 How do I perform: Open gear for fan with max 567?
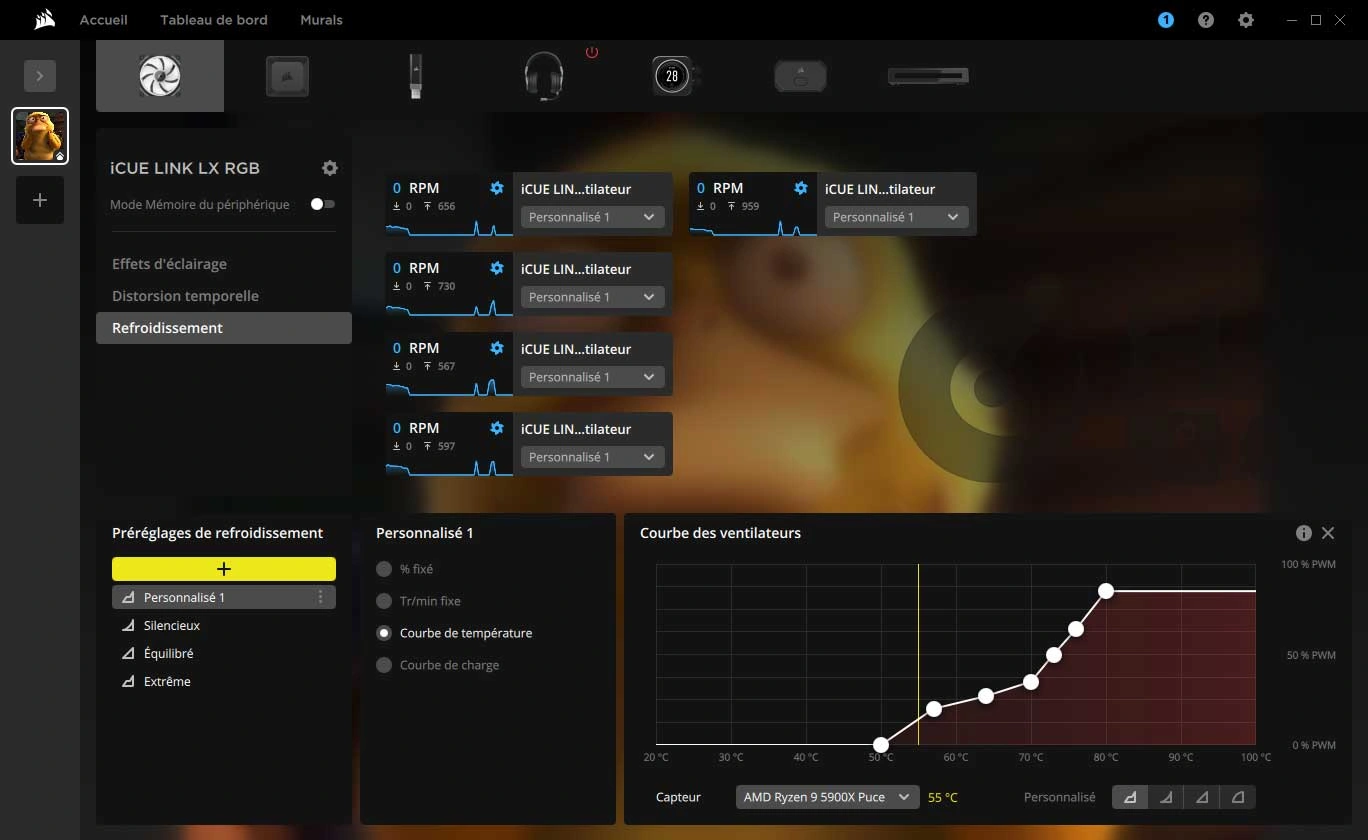[x=497, y=348]
